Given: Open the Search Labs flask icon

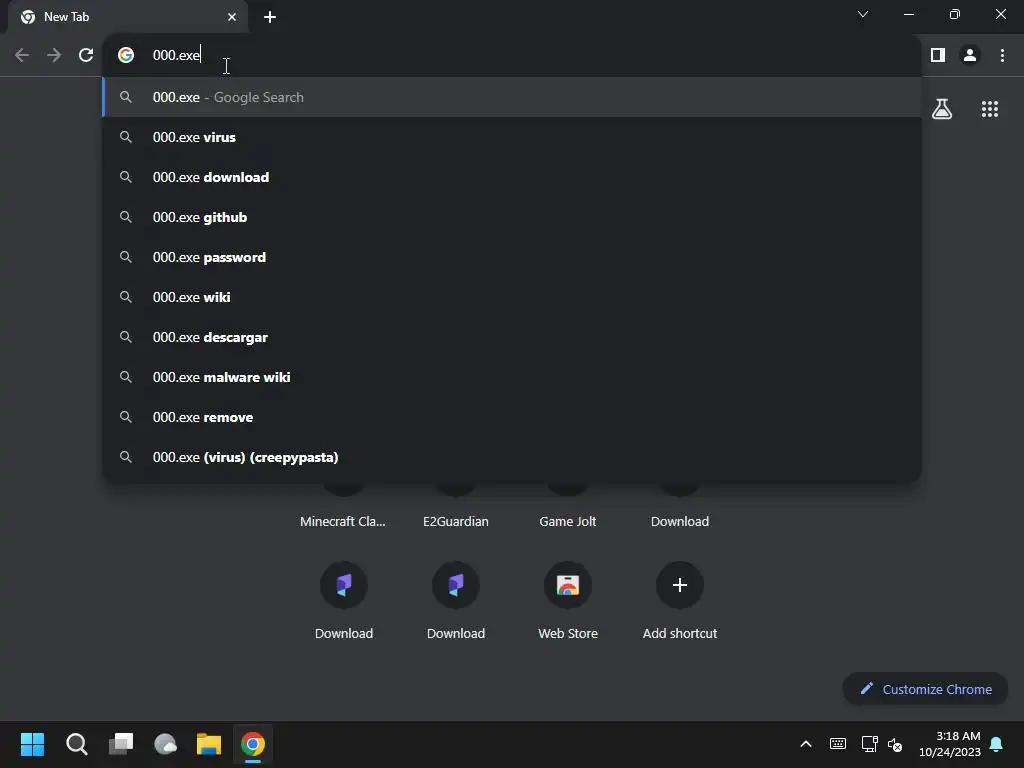Looking at the screenshot, I should pyautogui.click(x=942, y=108).
